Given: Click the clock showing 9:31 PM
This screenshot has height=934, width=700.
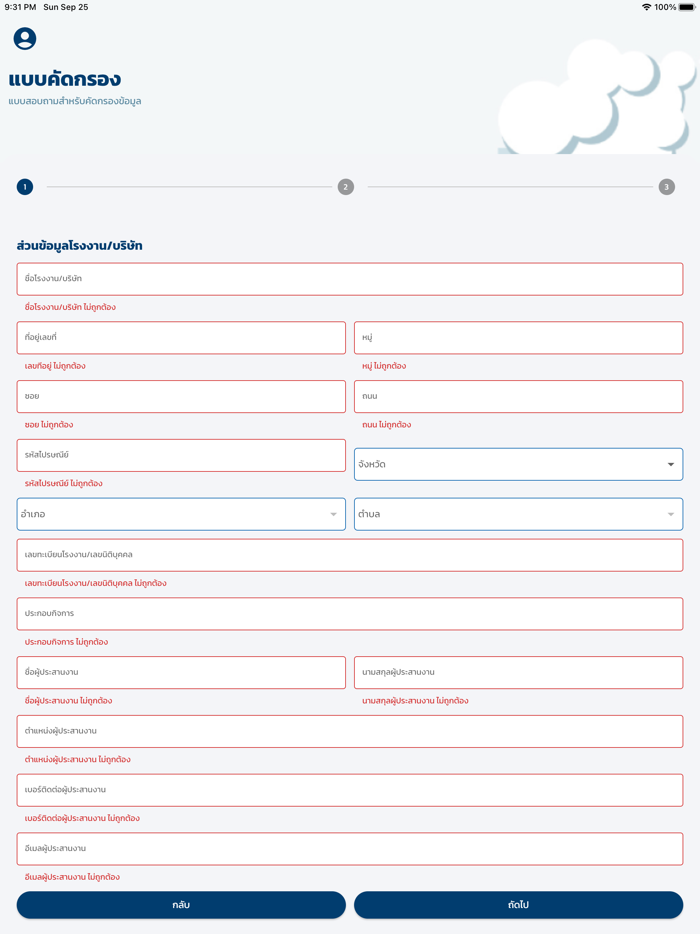Looking at the screenshot, I should (x=20, y=8).
